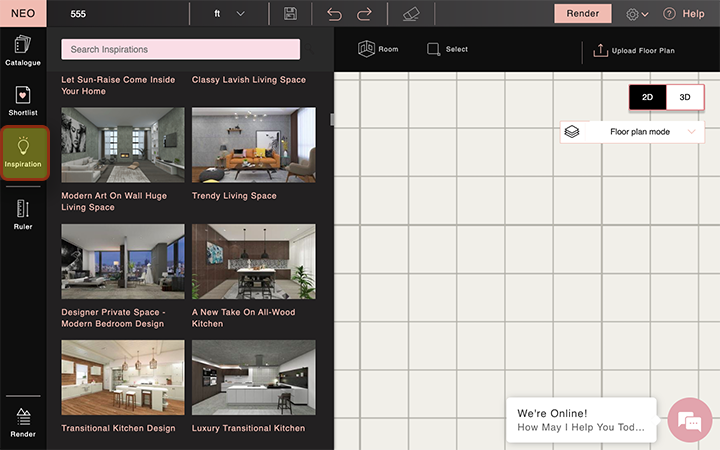The width and height of the screenshot is (720, 450).
Task: Open the Shortlist heart icon
Action: 23,95
